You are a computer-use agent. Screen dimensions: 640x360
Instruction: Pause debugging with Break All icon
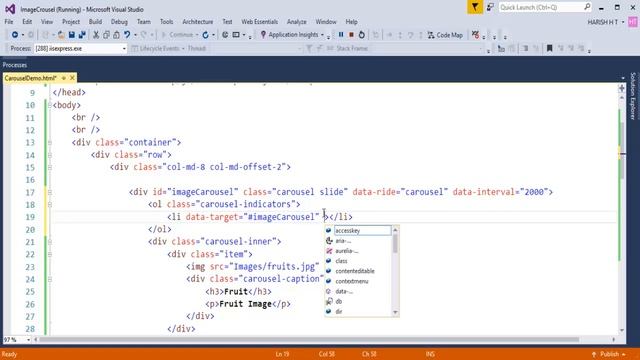point(341,35)
